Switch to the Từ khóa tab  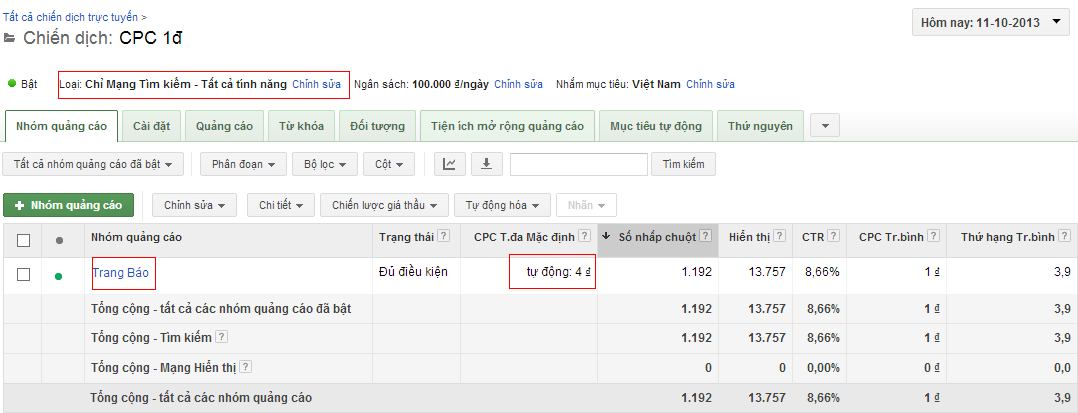tap(300, 126)
